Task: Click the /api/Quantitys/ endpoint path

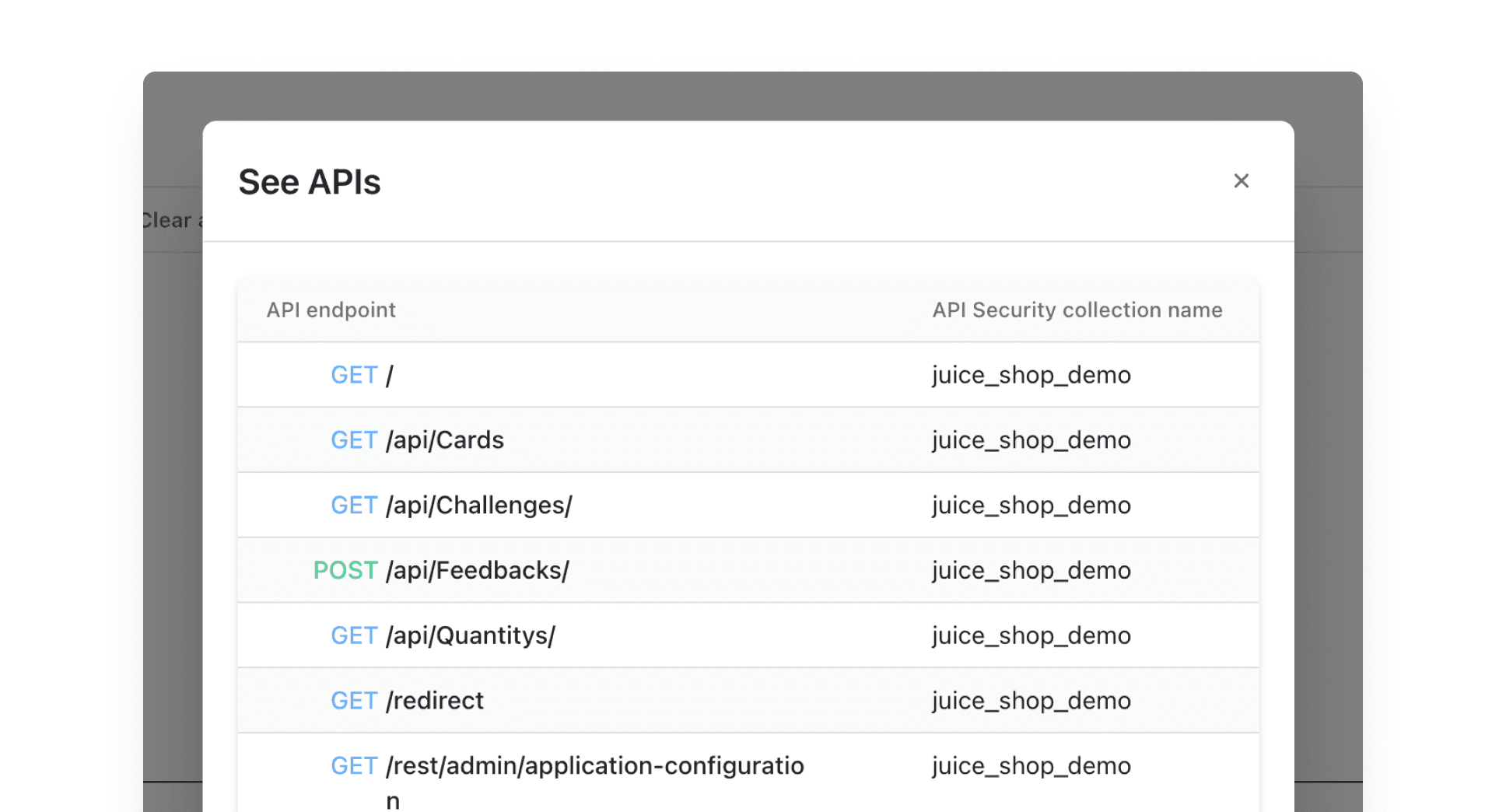Action: tap(471, 635)
